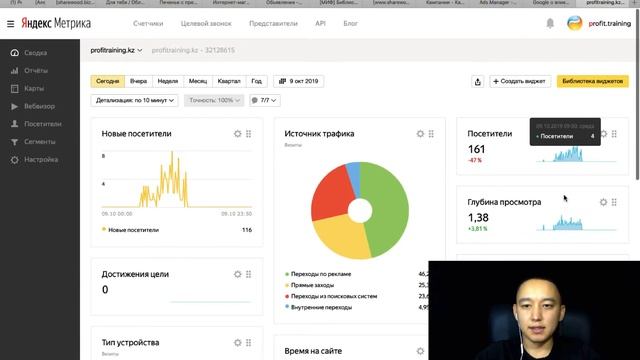Expand the 7/7 annotations dropdown
Viewport: 640px width, 360px height.
(264, 100)
